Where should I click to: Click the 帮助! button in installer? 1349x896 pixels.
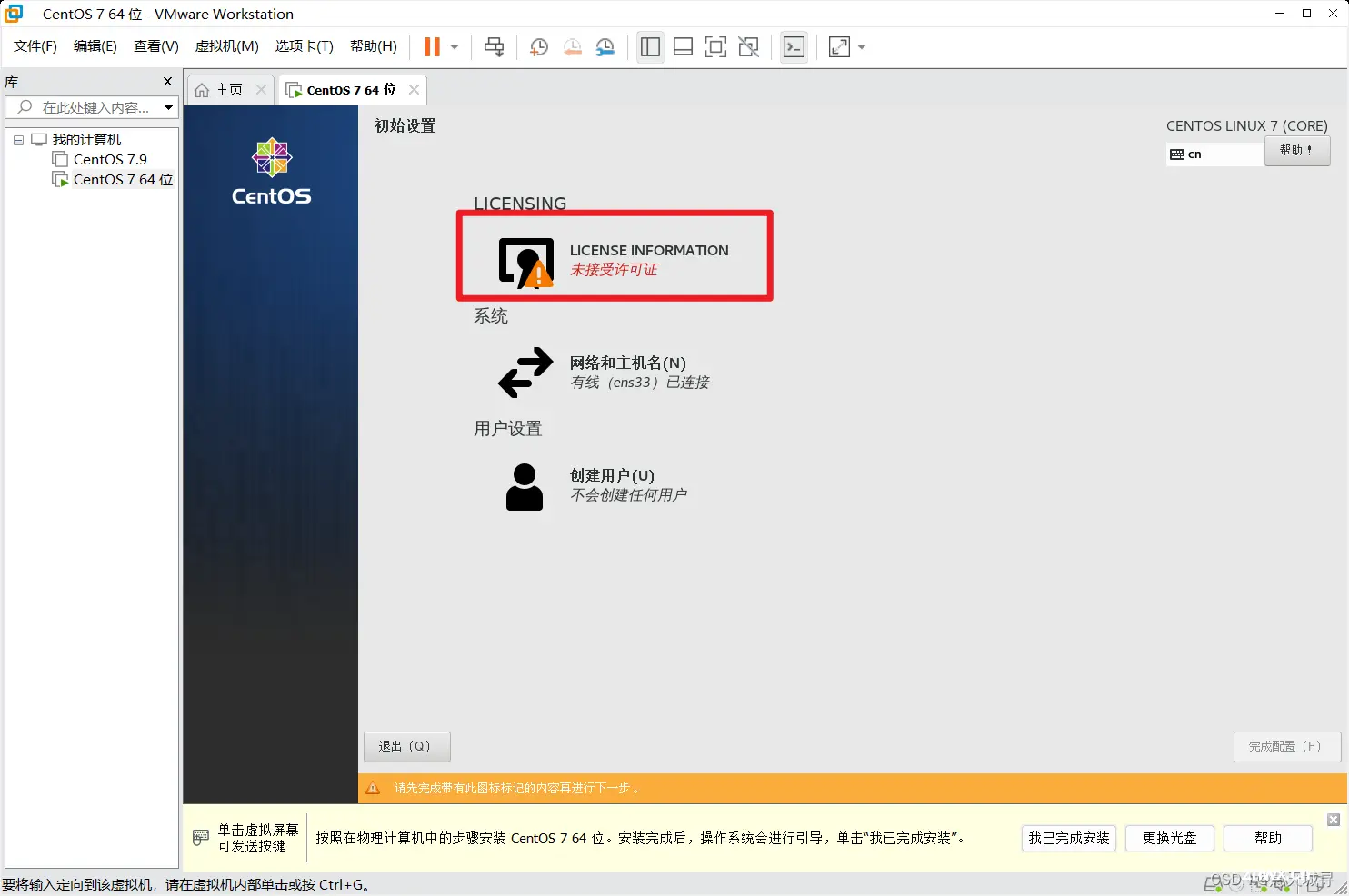tap(1297, 151)
